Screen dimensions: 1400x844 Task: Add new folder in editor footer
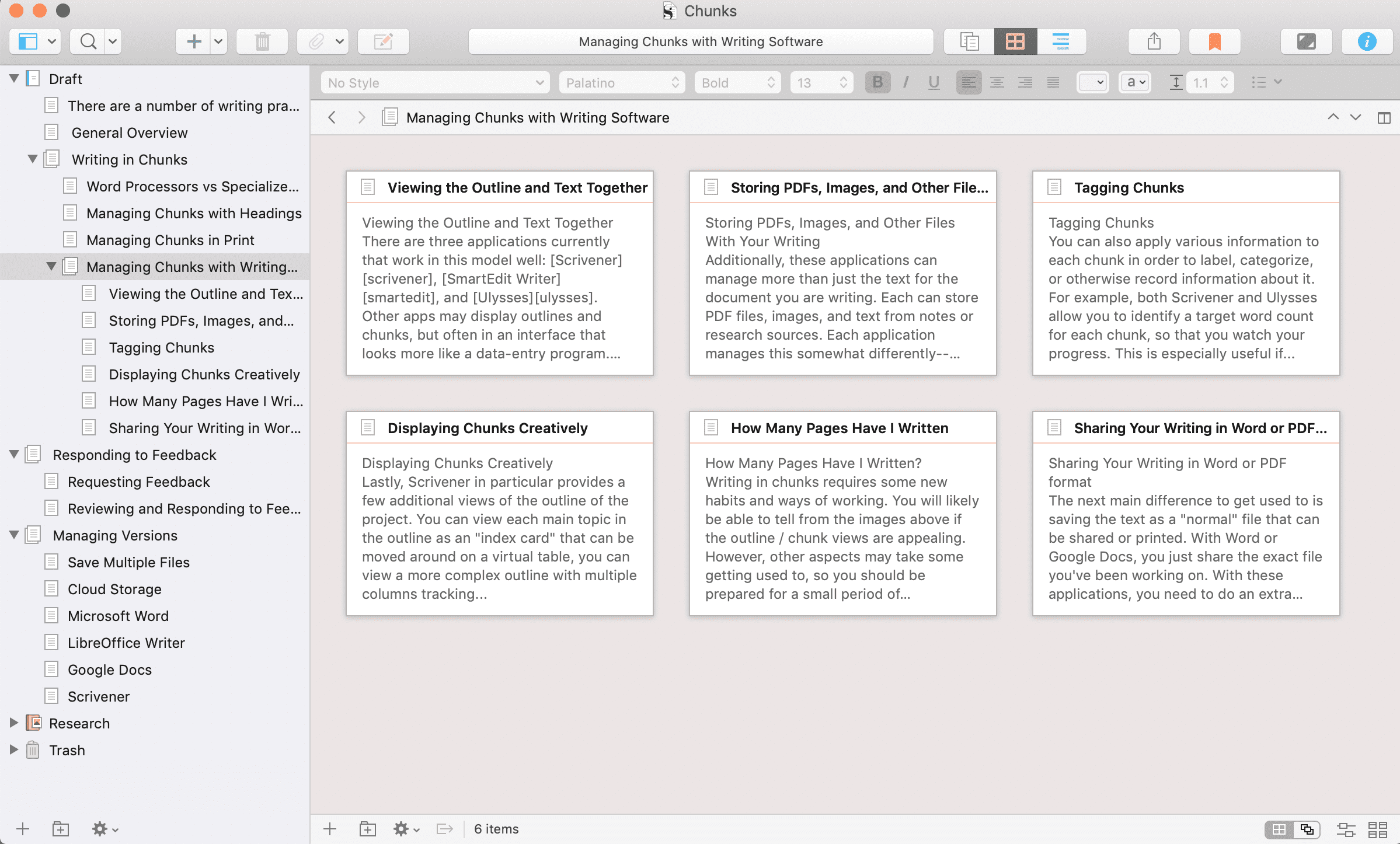[367, 829]
